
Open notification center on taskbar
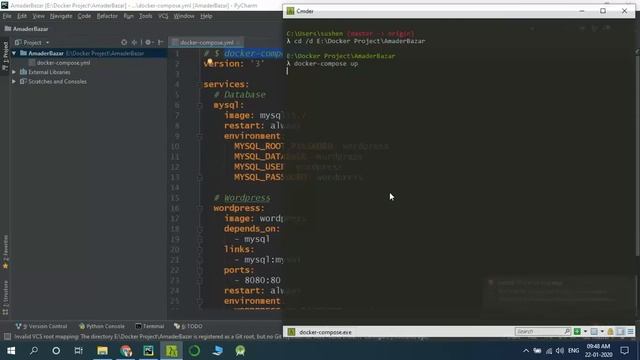624,351
